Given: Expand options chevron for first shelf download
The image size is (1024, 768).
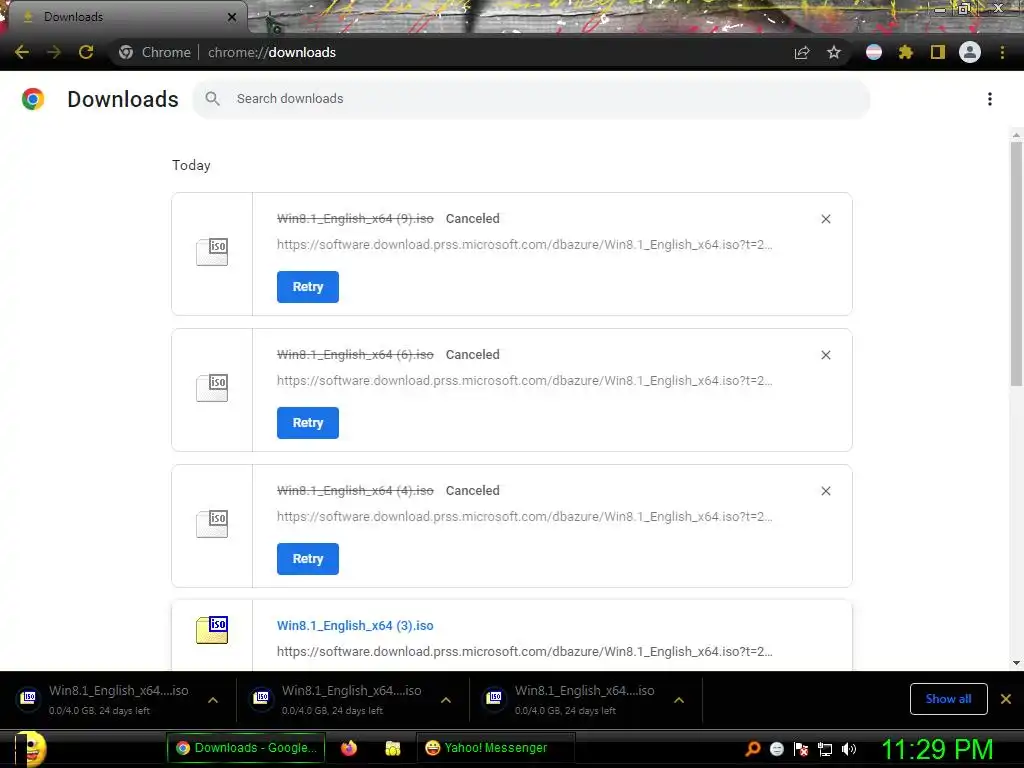Looking at the screenshot, I should tap(213, 700).
